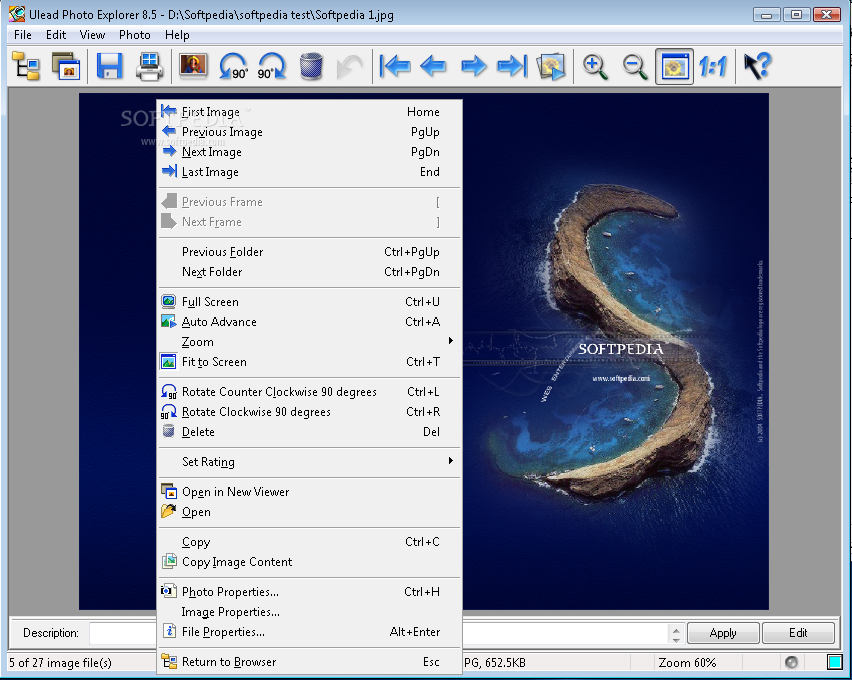The image size is (852, 680).
Task: Select Last Image in the menu
Action: click(x=310, y=172)
